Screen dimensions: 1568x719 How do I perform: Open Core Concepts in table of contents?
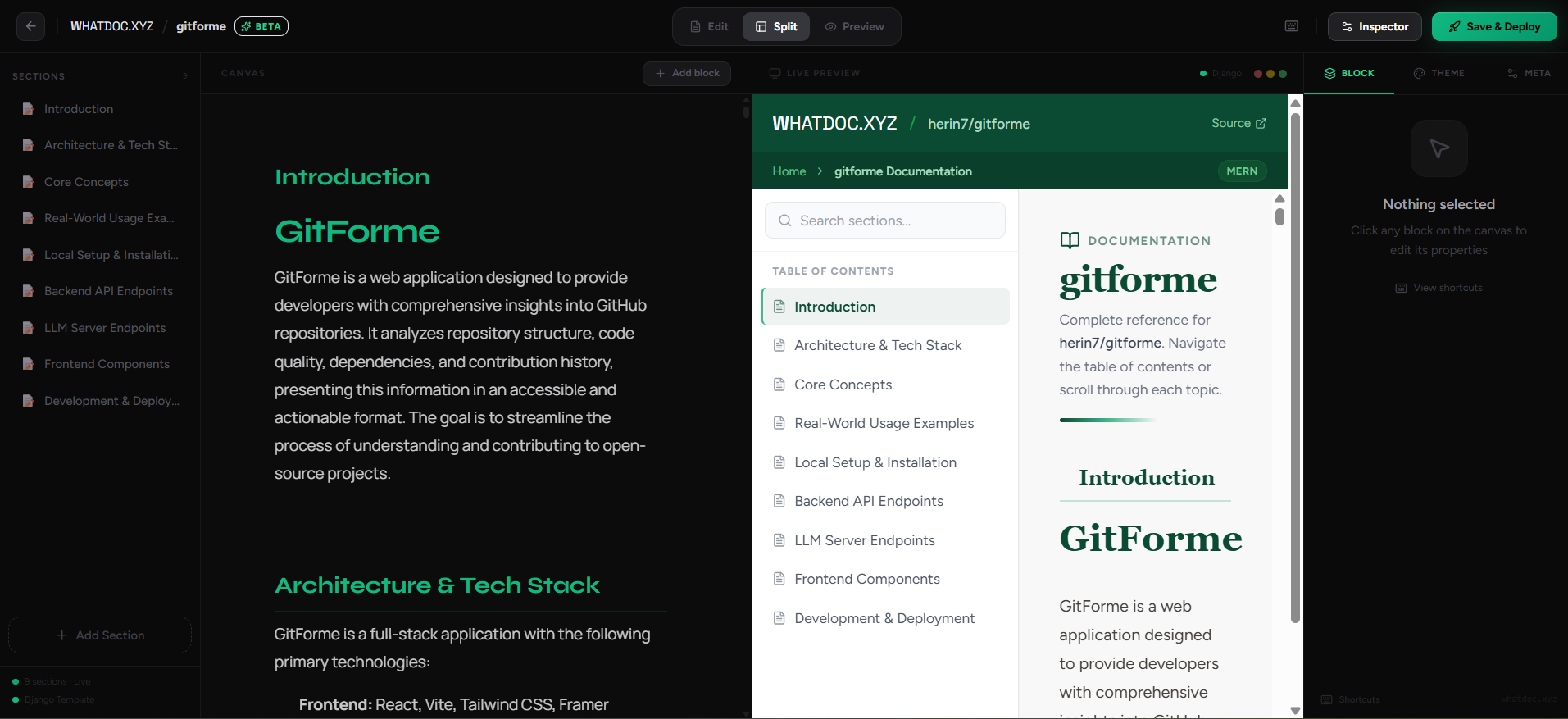point(885,385)
